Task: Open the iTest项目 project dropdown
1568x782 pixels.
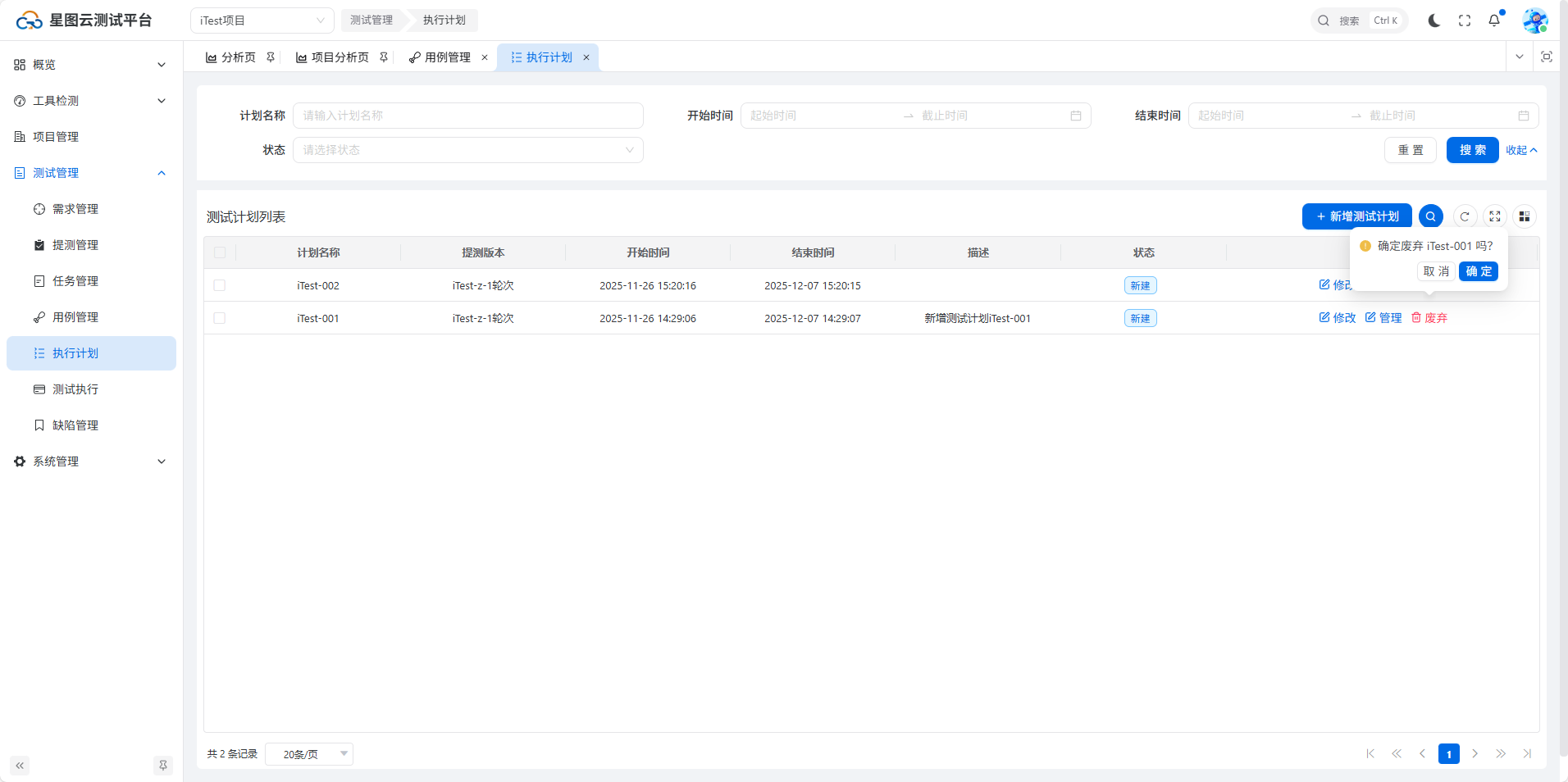Action: click(262, 20)
